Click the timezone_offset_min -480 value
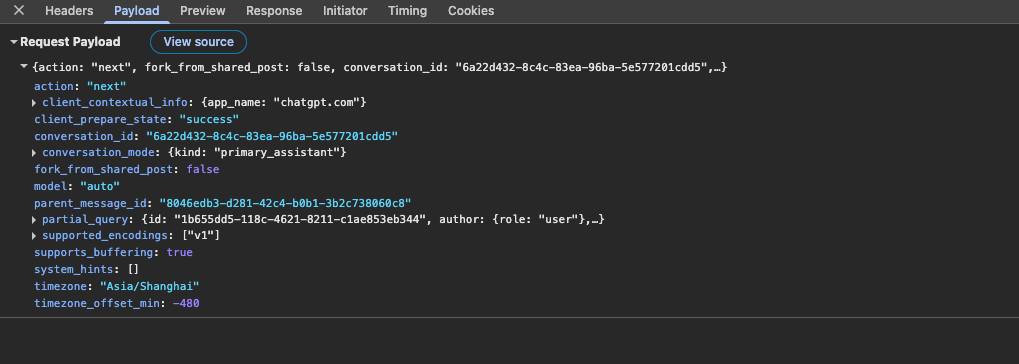Viewport: 1019px width, 364px height. 186,303
